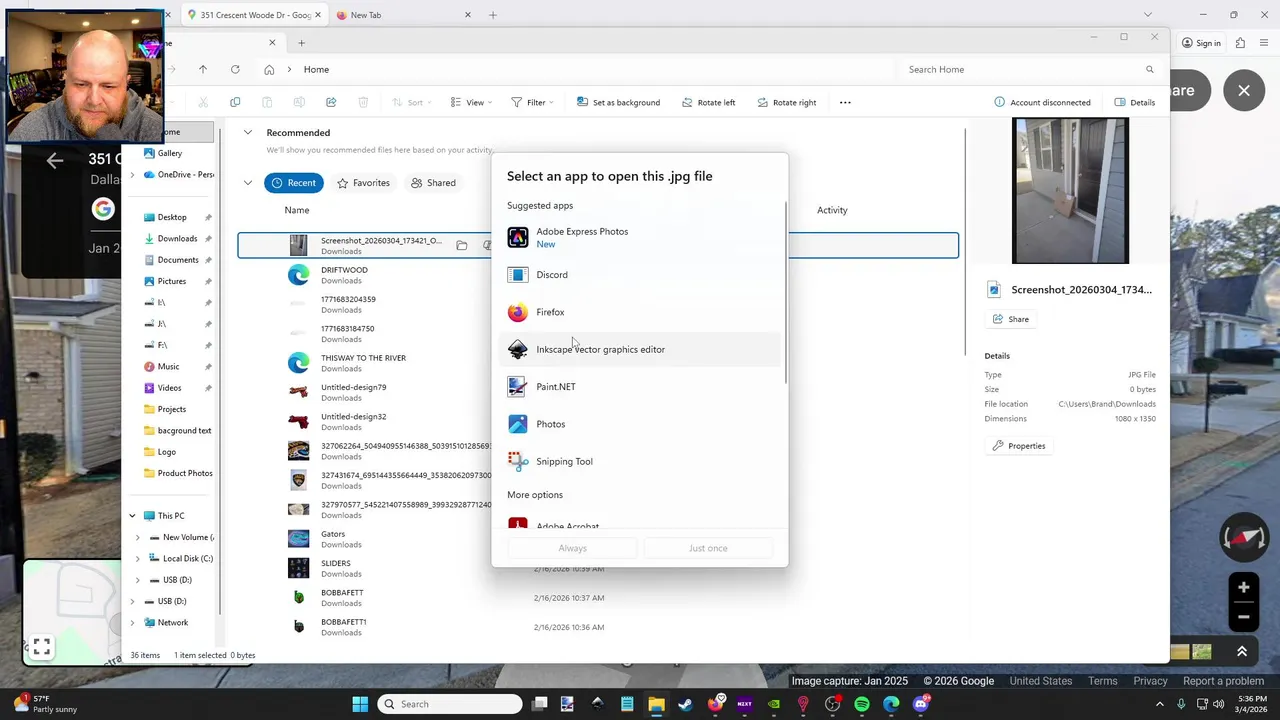Select the Gators file row
This screenshot has height=720, width=1280.
[x=598, y=539]
